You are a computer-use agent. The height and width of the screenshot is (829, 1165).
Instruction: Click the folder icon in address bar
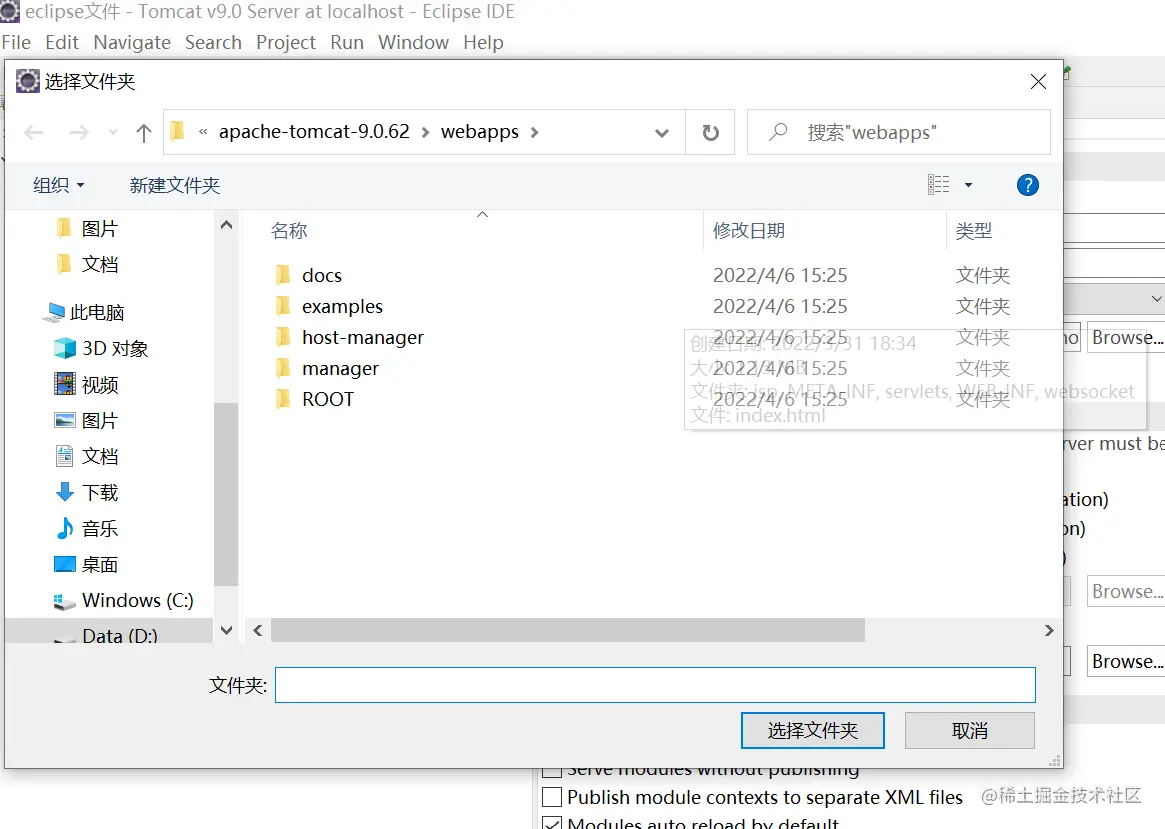[177, 131]
